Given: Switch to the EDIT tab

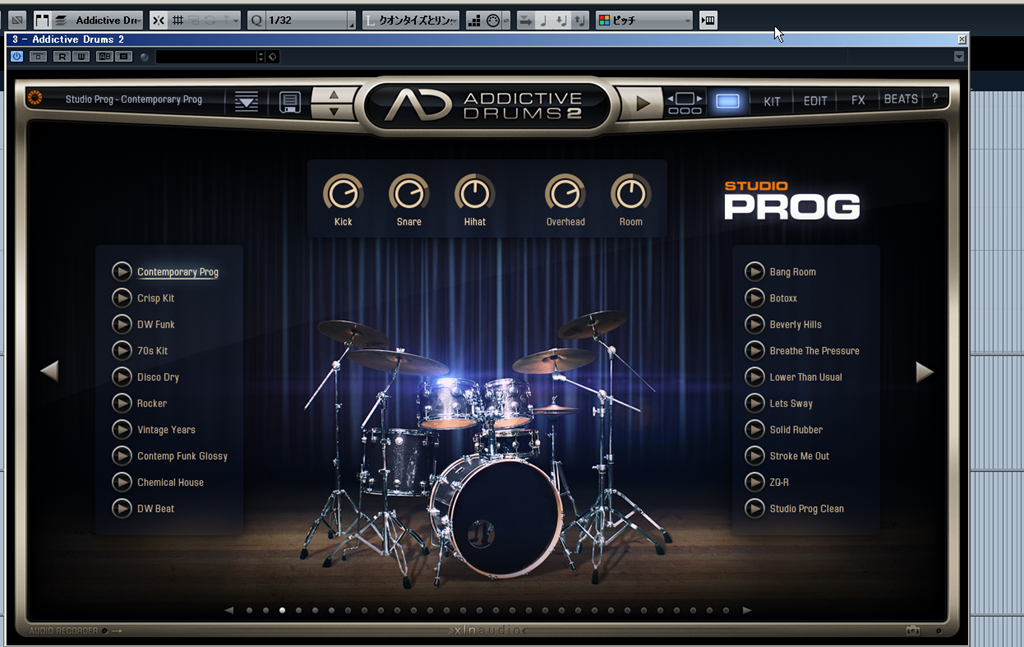Looking at the screenshot, I should [x=815, y=101].
